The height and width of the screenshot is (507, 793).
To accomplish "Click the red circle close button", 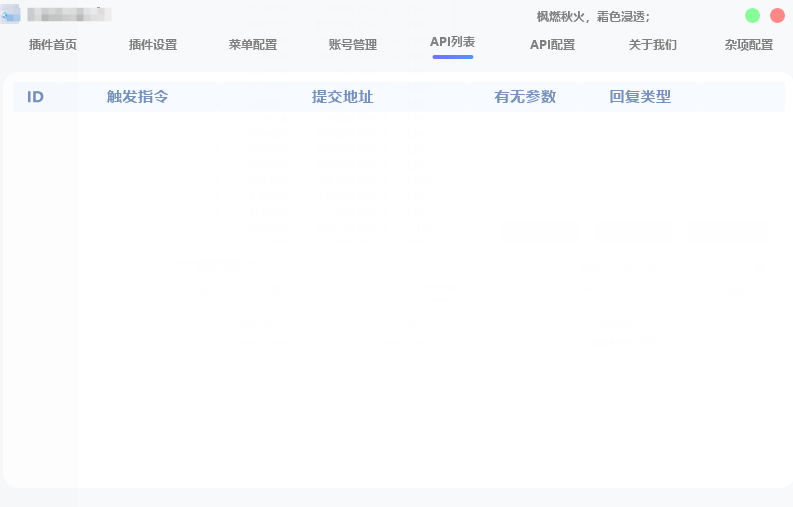I will [777, 16].
